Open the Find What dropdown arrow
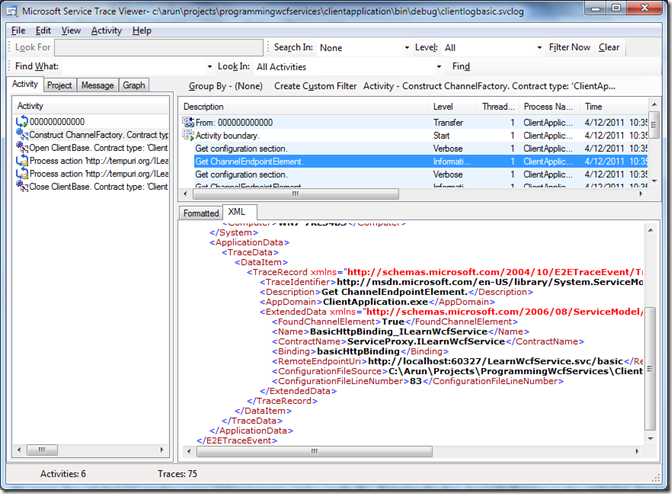 (210, 66)
